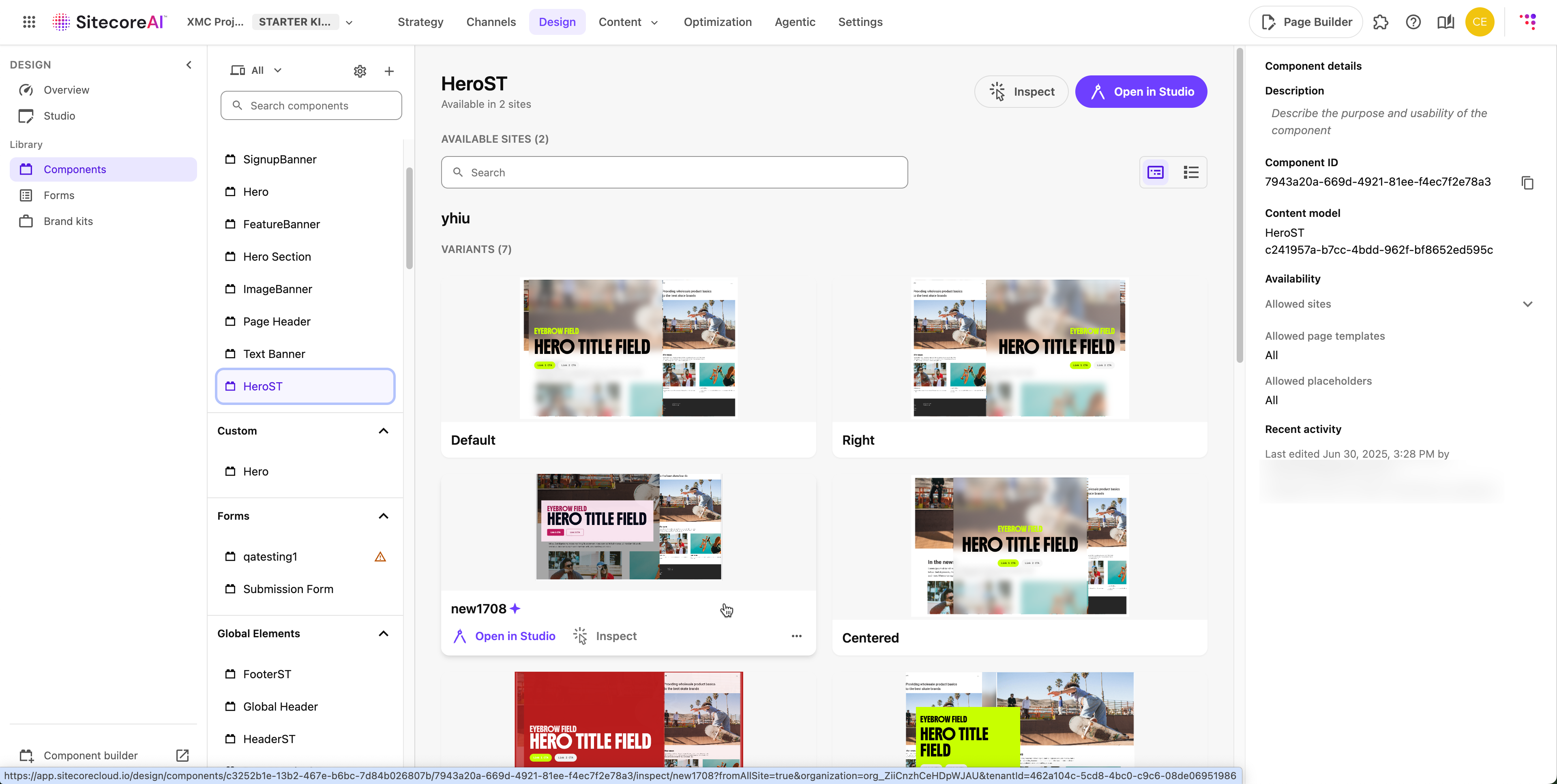Go to the Strategy tab
This screenshot has height=784, width=1557.
(x=421, y=22)
